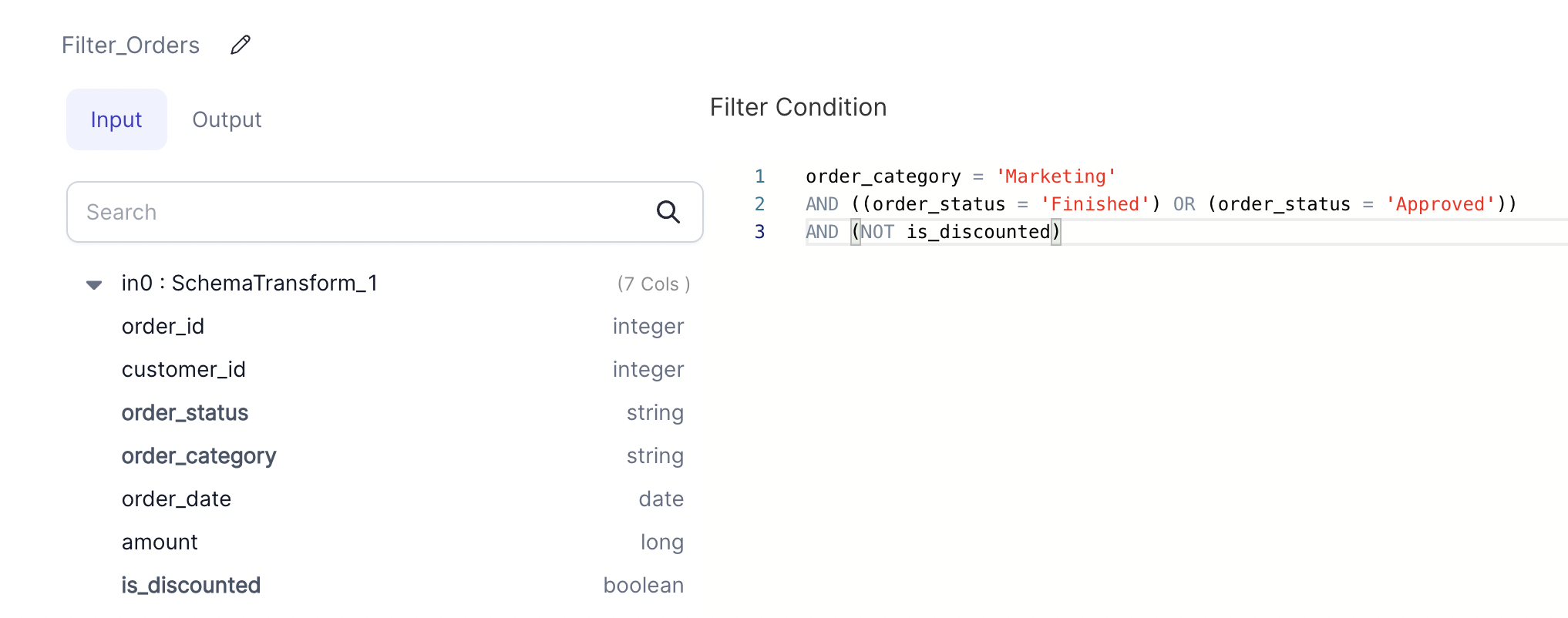The height and width of the screenshot is (618, 1568).
Task: Click the (7 Cols) count label
Action: (654, 284)
